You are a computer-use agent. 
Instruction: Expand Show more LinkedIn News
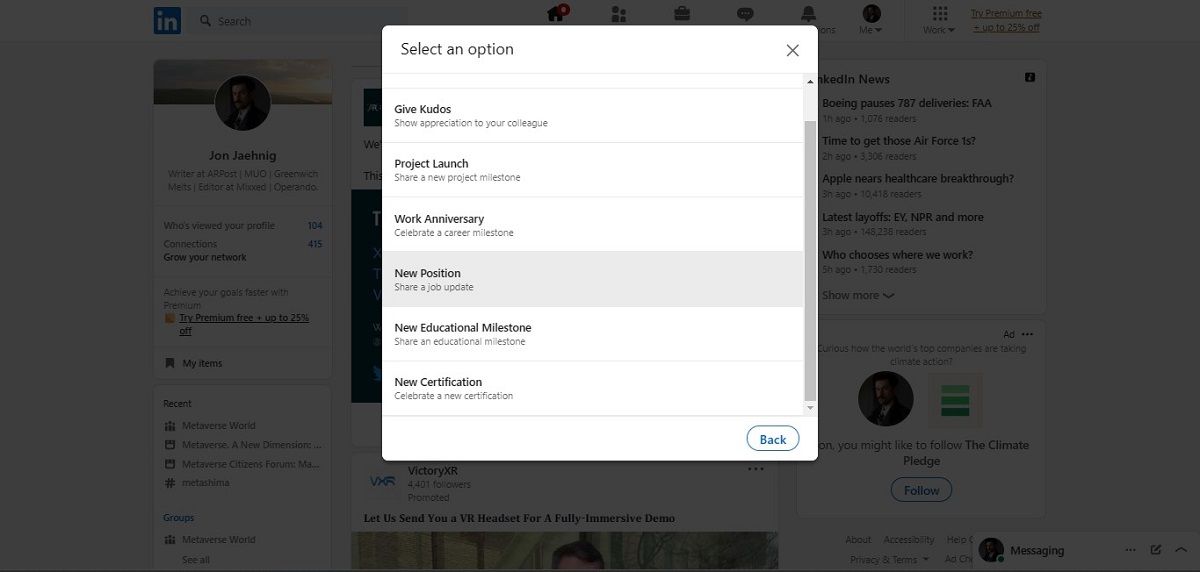pyautogui.click(x=857, y=296)
